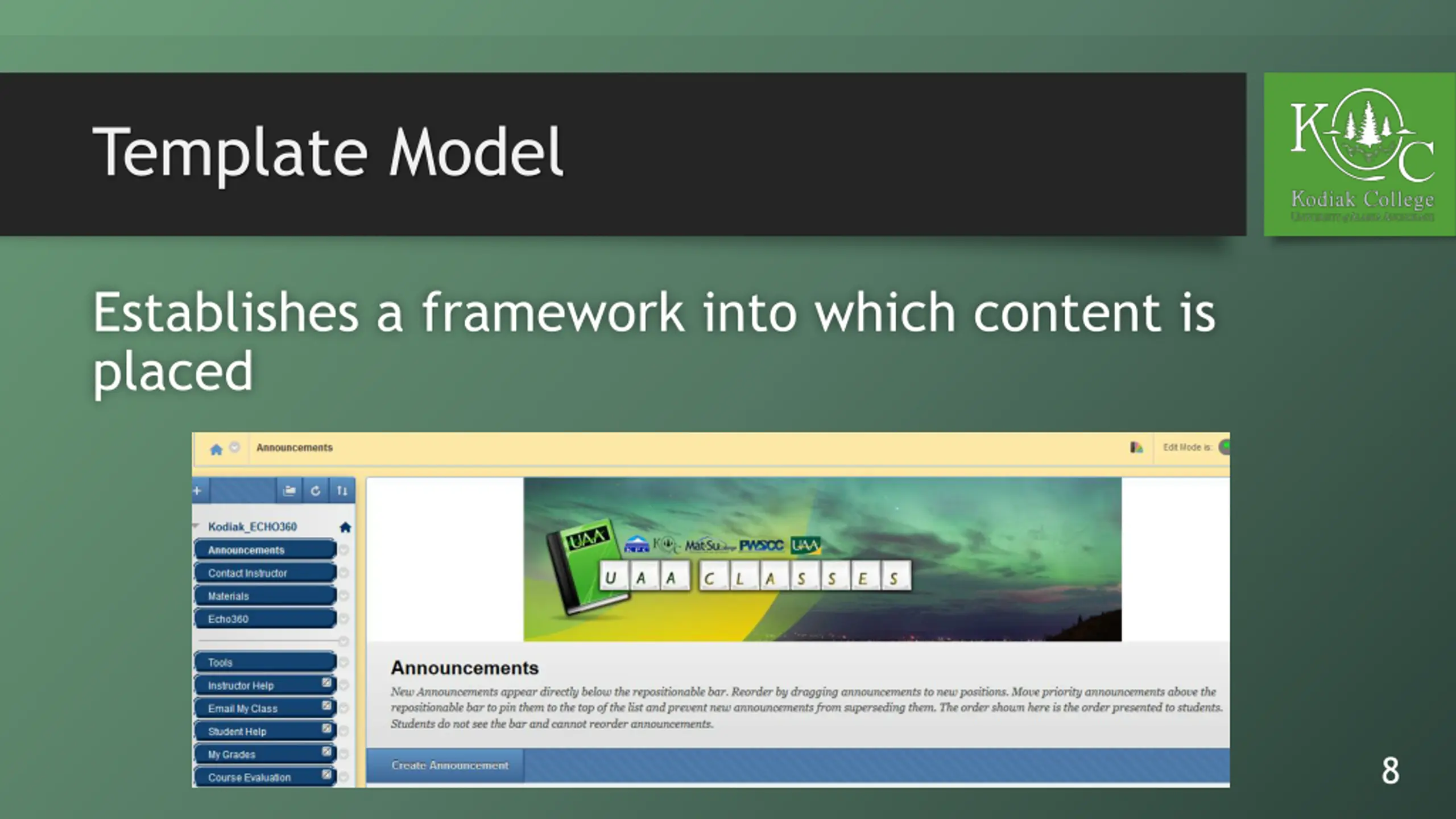The width and height of the screenshot is (1456, 819).
Task: Open the course theme color palette icon
Action: coord(1136,448)
